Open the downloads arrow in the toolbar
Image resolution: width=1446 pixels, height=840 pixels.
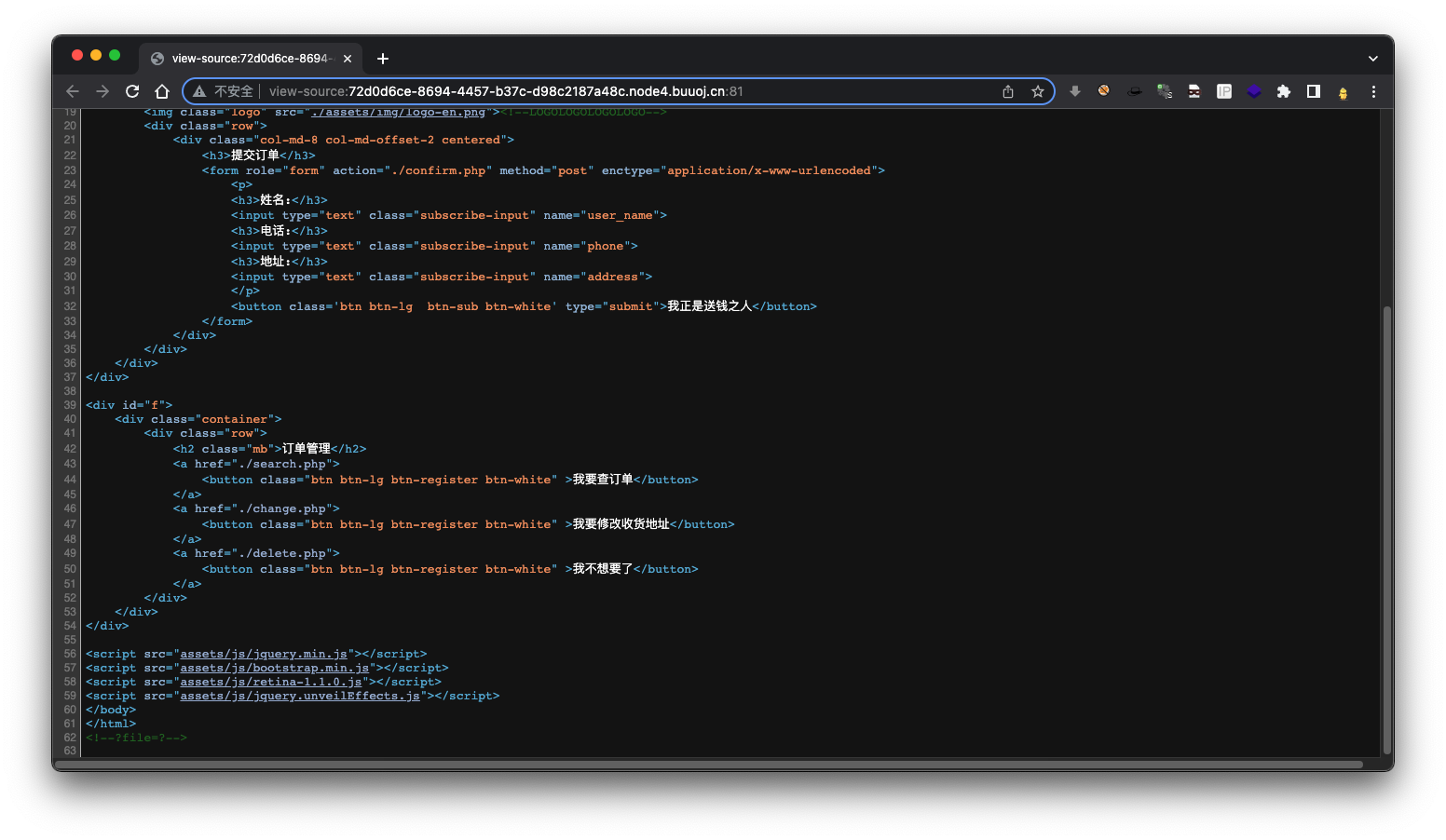(x=1075, y=91)
